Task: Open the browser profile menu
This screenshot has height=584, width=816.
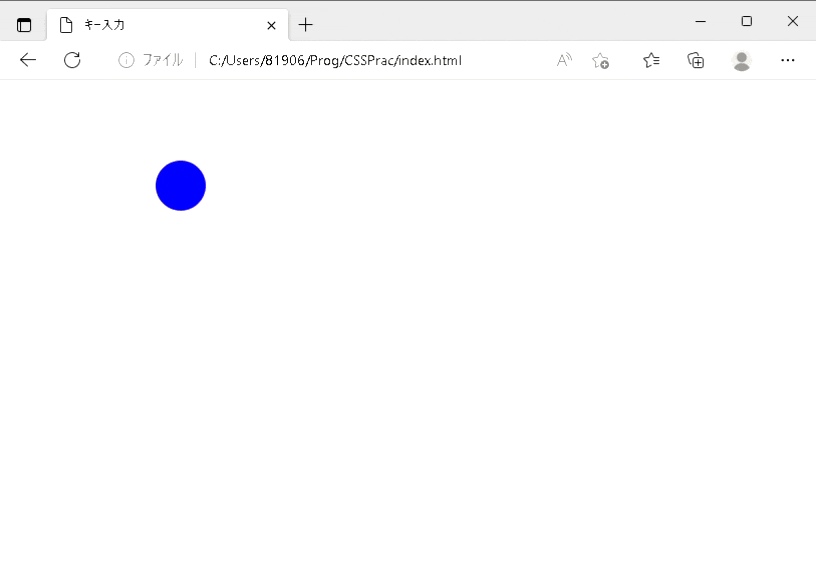Action: 741,60
